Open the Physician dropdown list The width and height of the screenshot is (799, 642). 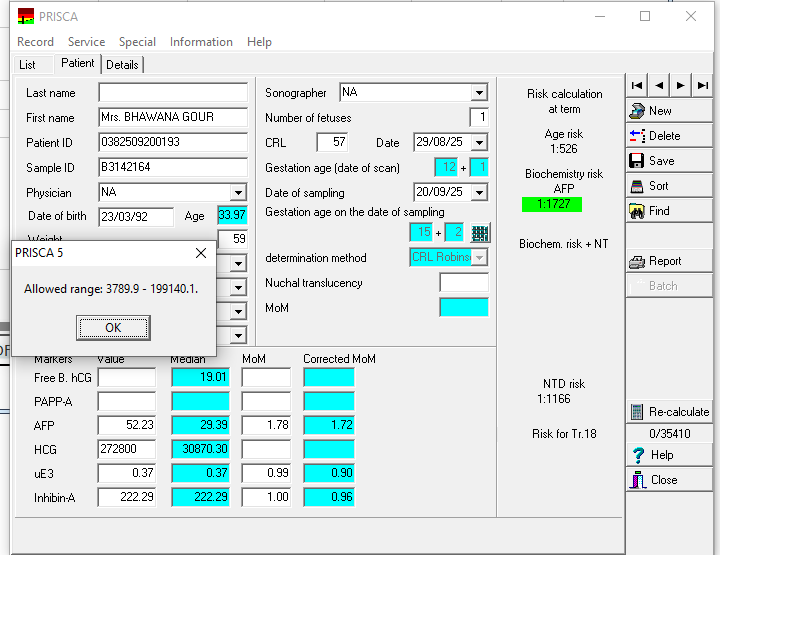pos(238,193)
